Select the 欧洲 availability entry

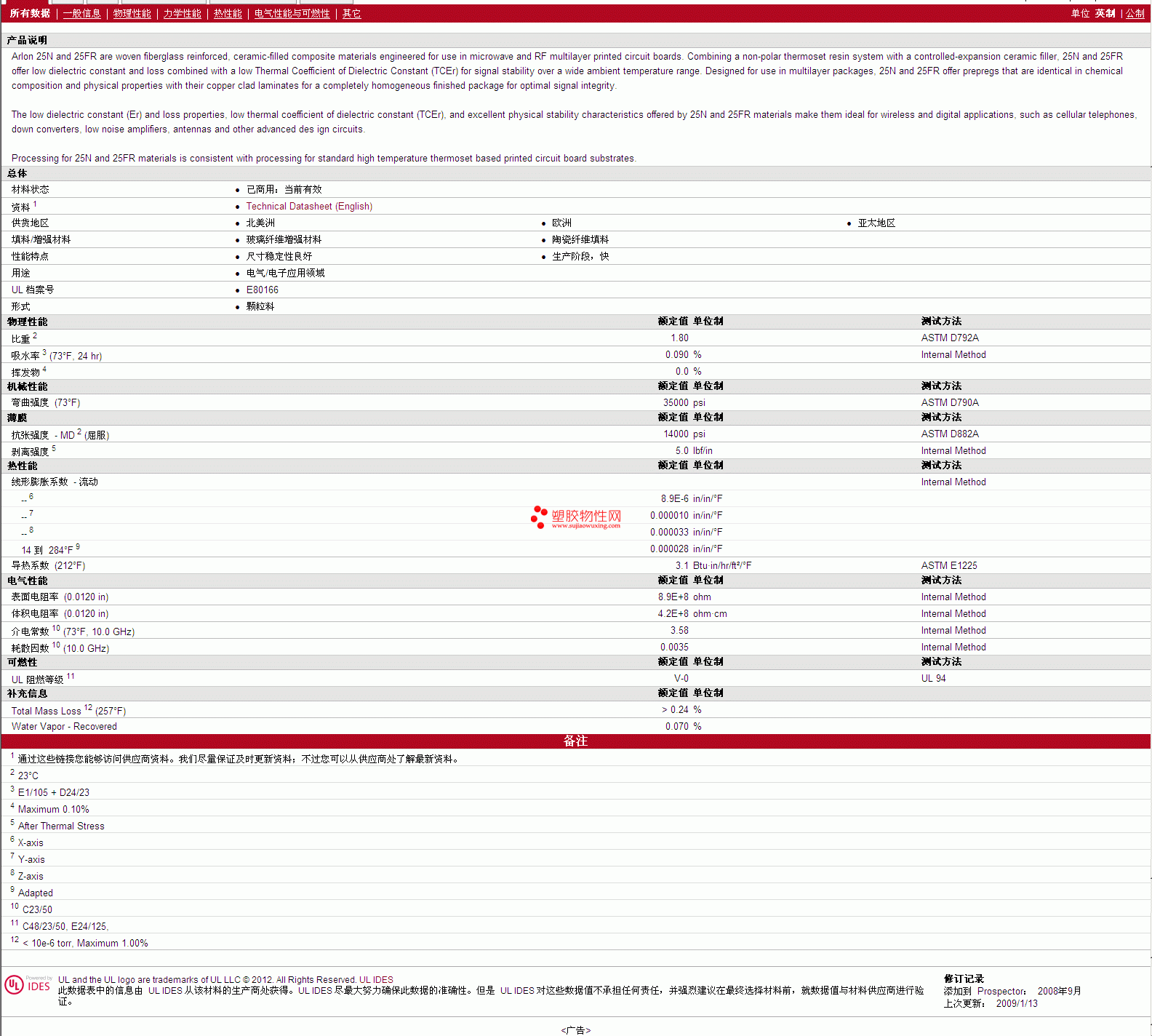561,223
